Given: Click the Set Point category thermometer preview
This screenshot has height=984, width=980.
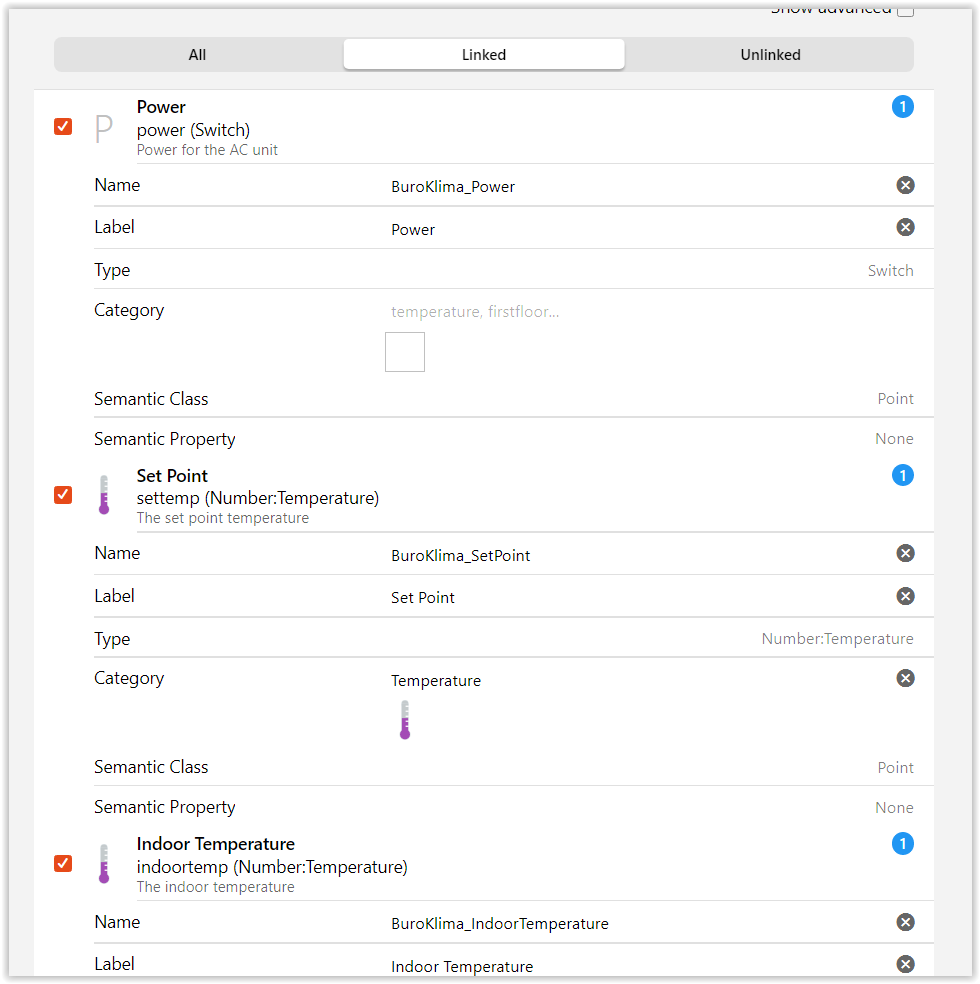Looking at the screenshot, I should pos(405,720).
